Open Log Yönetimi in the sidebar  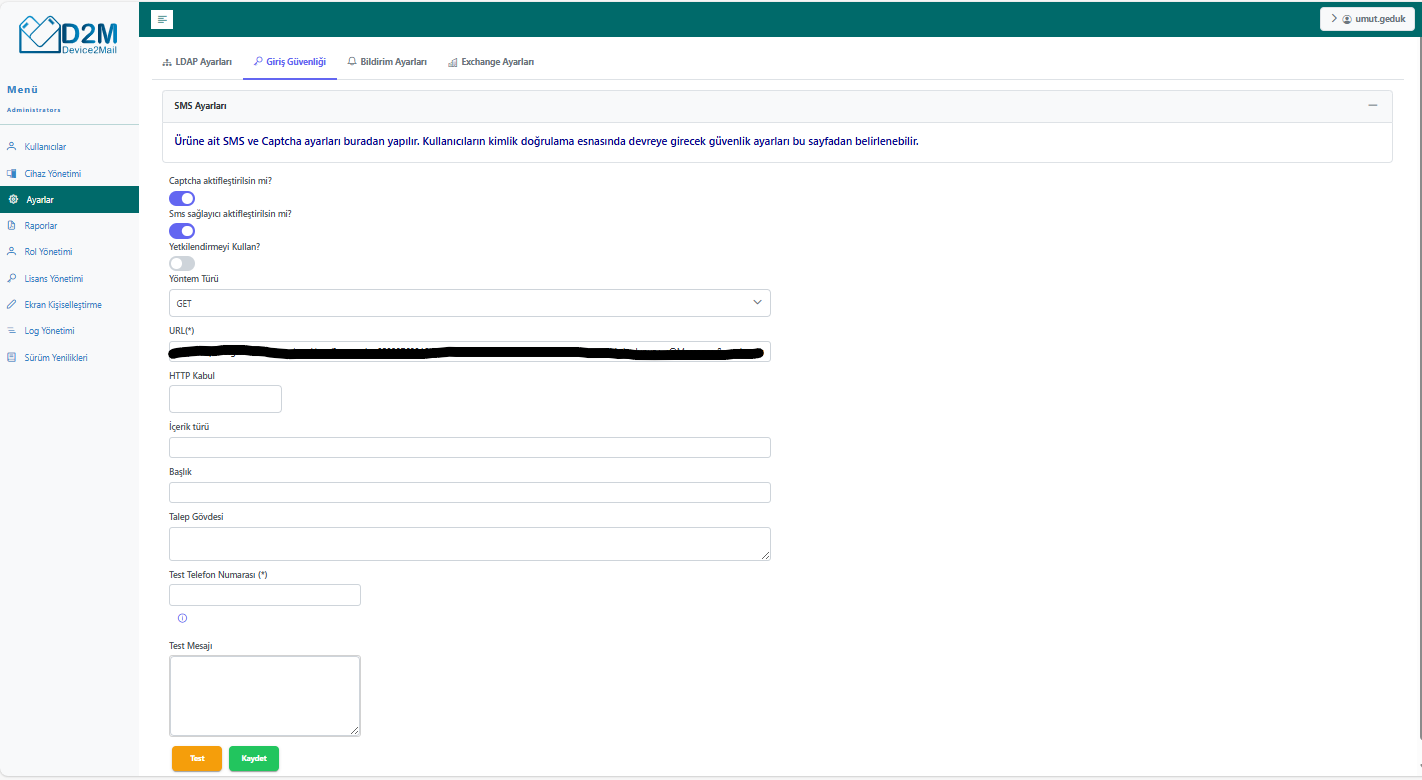(x=49, y=331)
